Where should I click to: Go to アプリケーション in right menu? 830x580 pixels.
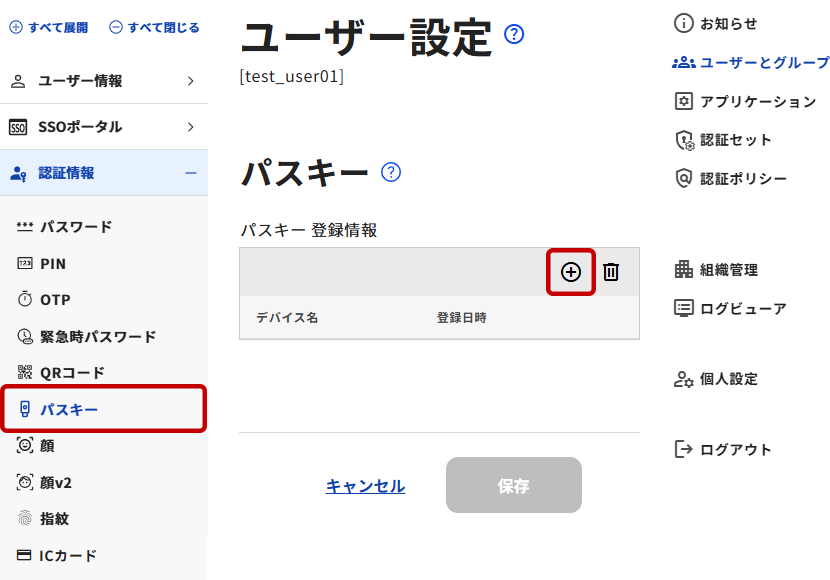point(745,101)
